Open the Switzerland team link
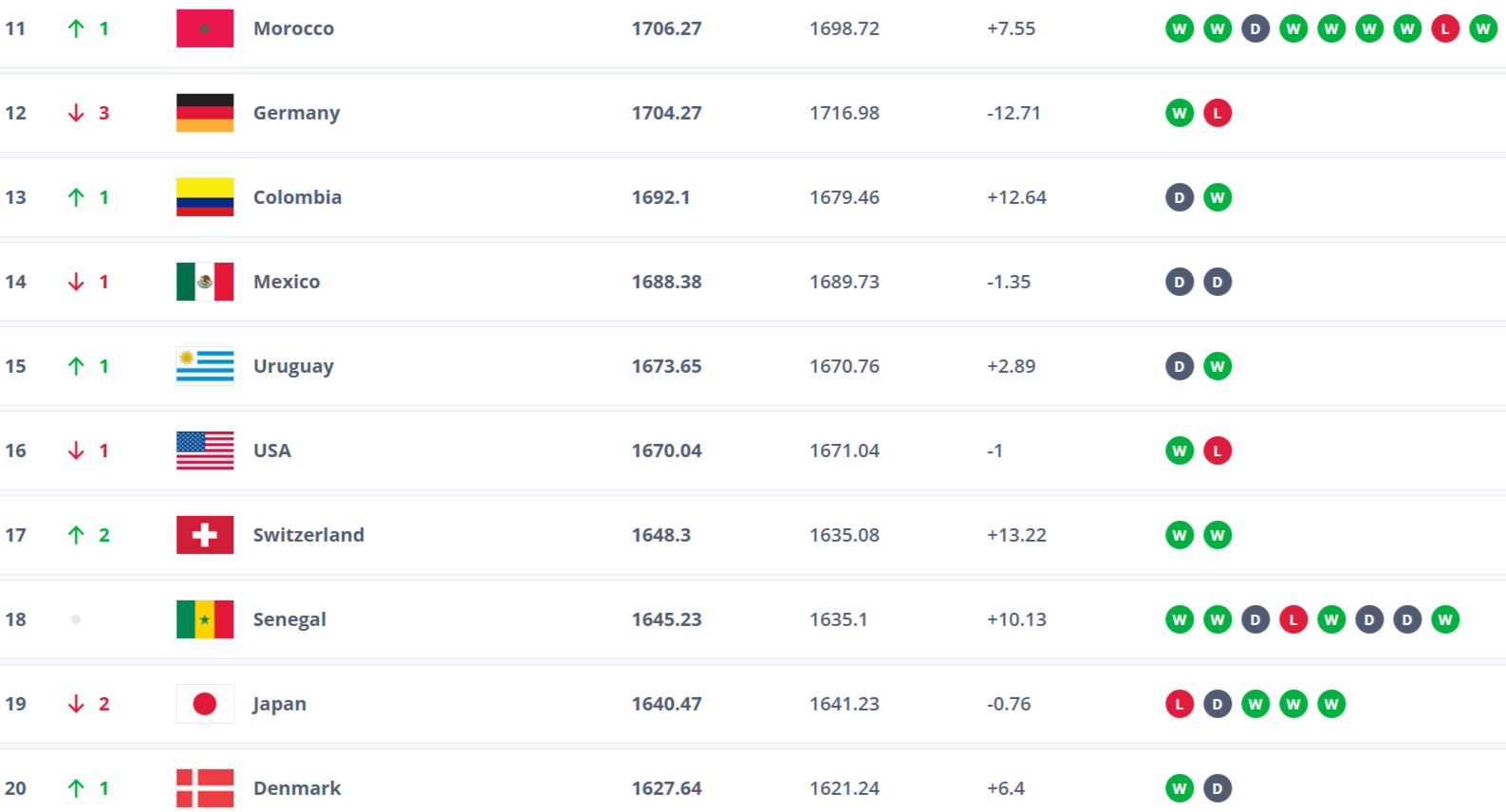 click(x=308, y=535)
